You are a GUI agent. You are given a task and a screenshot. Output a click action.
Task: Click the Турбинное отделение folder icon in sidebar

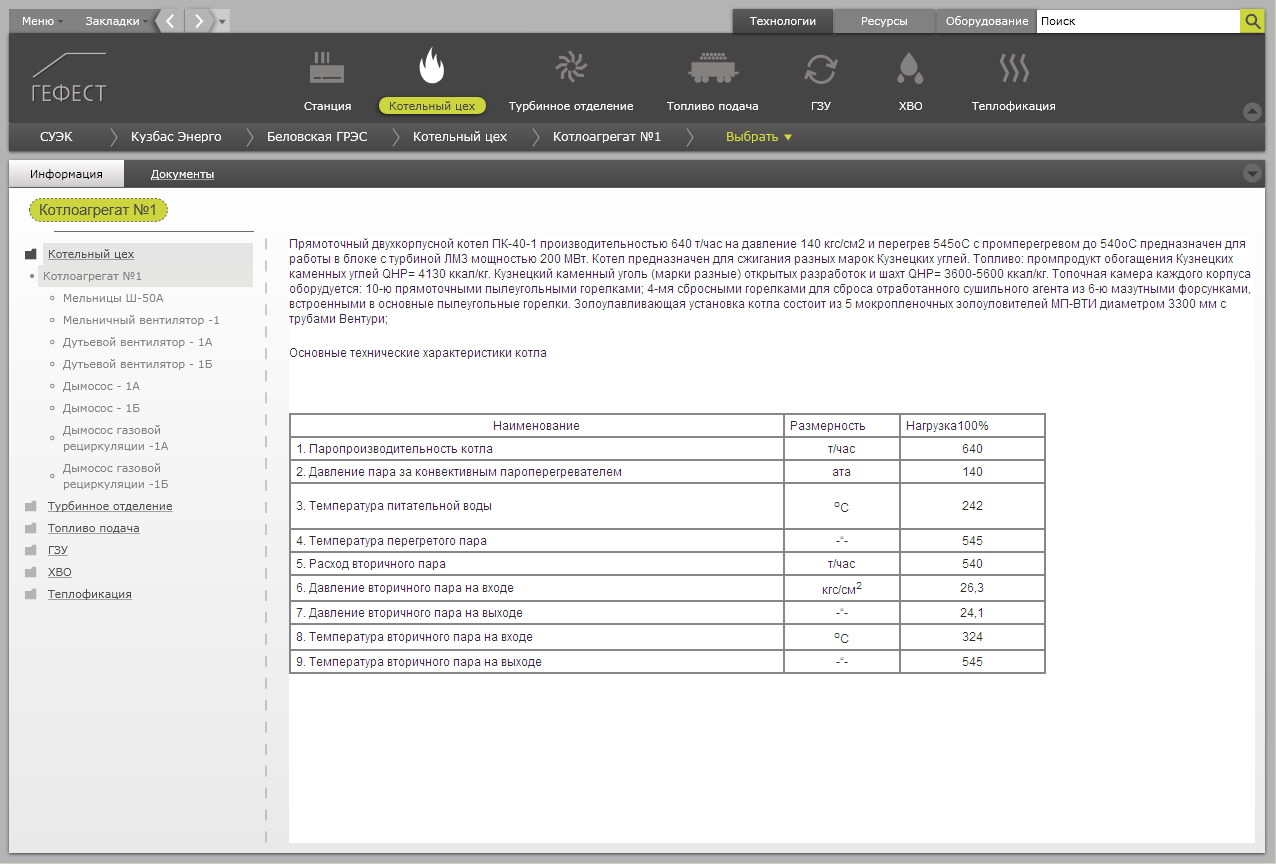point(31,506)
